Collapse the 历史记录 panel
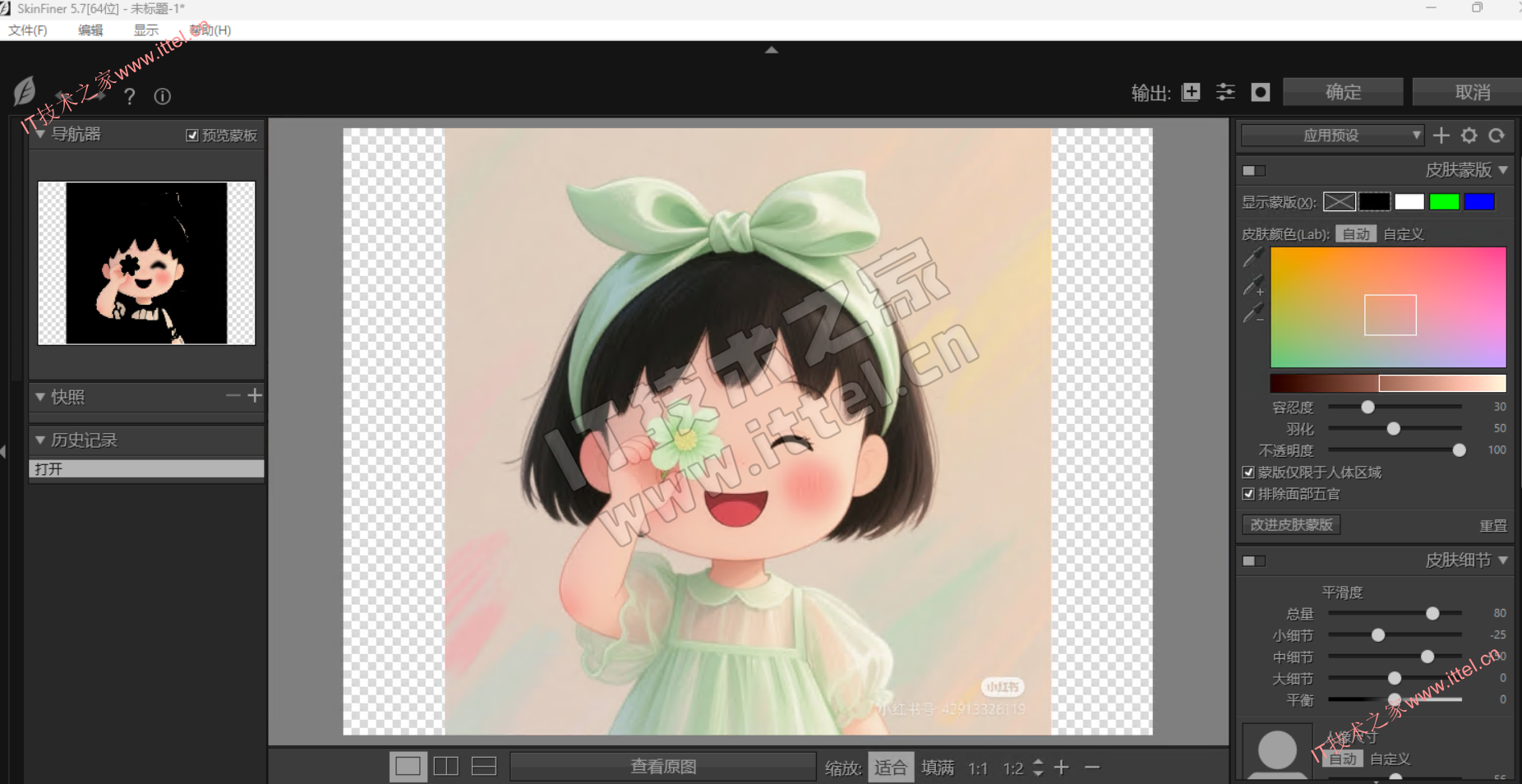The height and width of the screenshot is (784, 1522). (40, 440)
